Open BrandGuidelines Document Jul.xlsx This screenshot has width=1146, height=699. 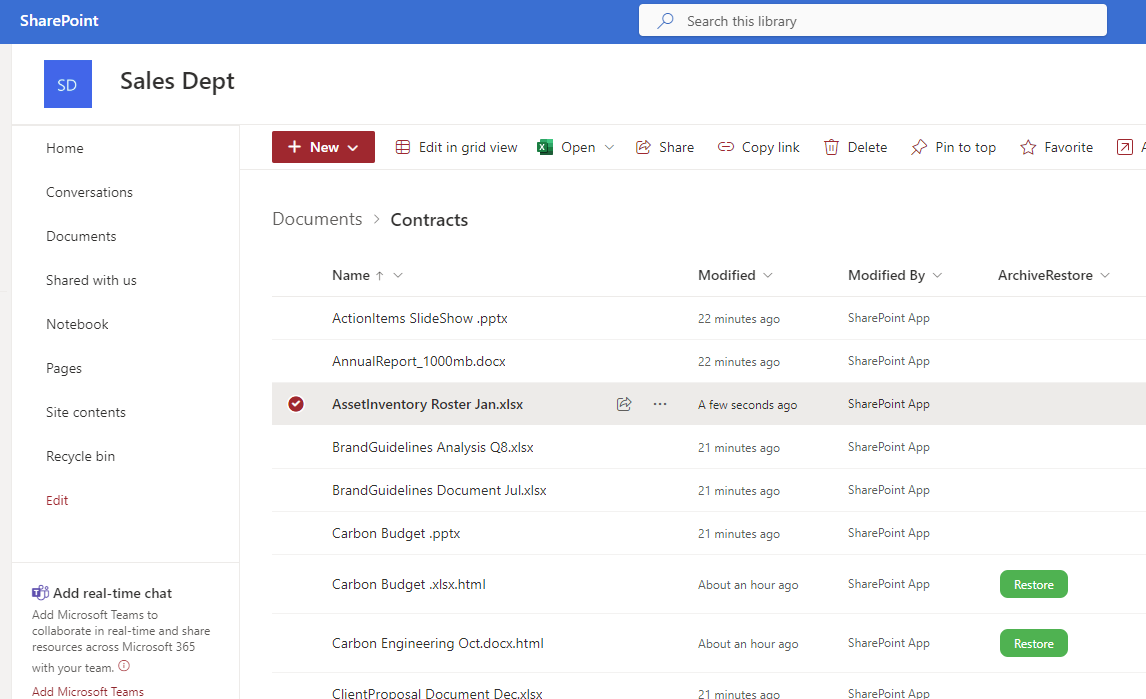[x=439, y=490]
